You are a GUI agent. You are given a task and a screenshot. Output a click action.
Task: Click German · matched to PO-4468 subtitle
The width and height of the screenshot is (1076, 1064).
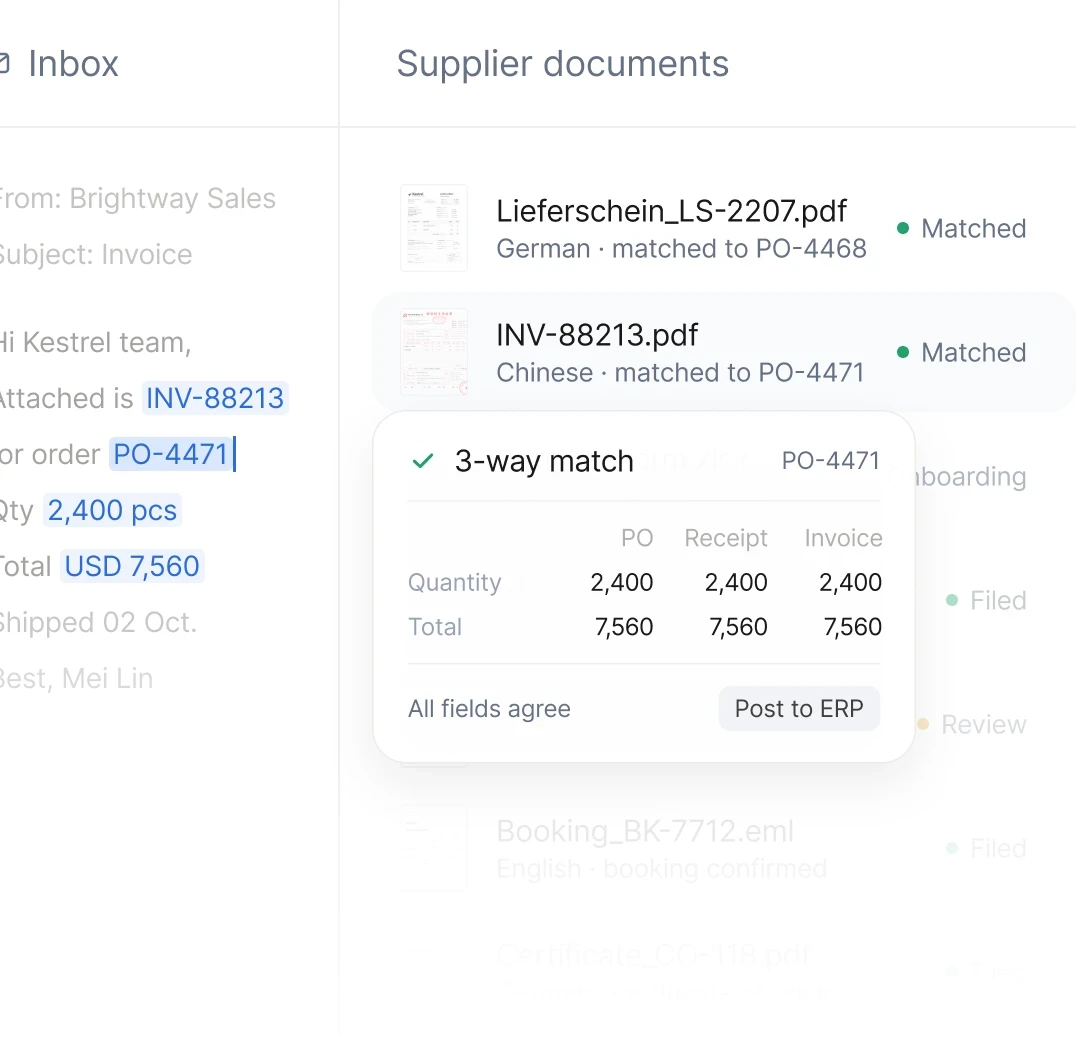681,248
